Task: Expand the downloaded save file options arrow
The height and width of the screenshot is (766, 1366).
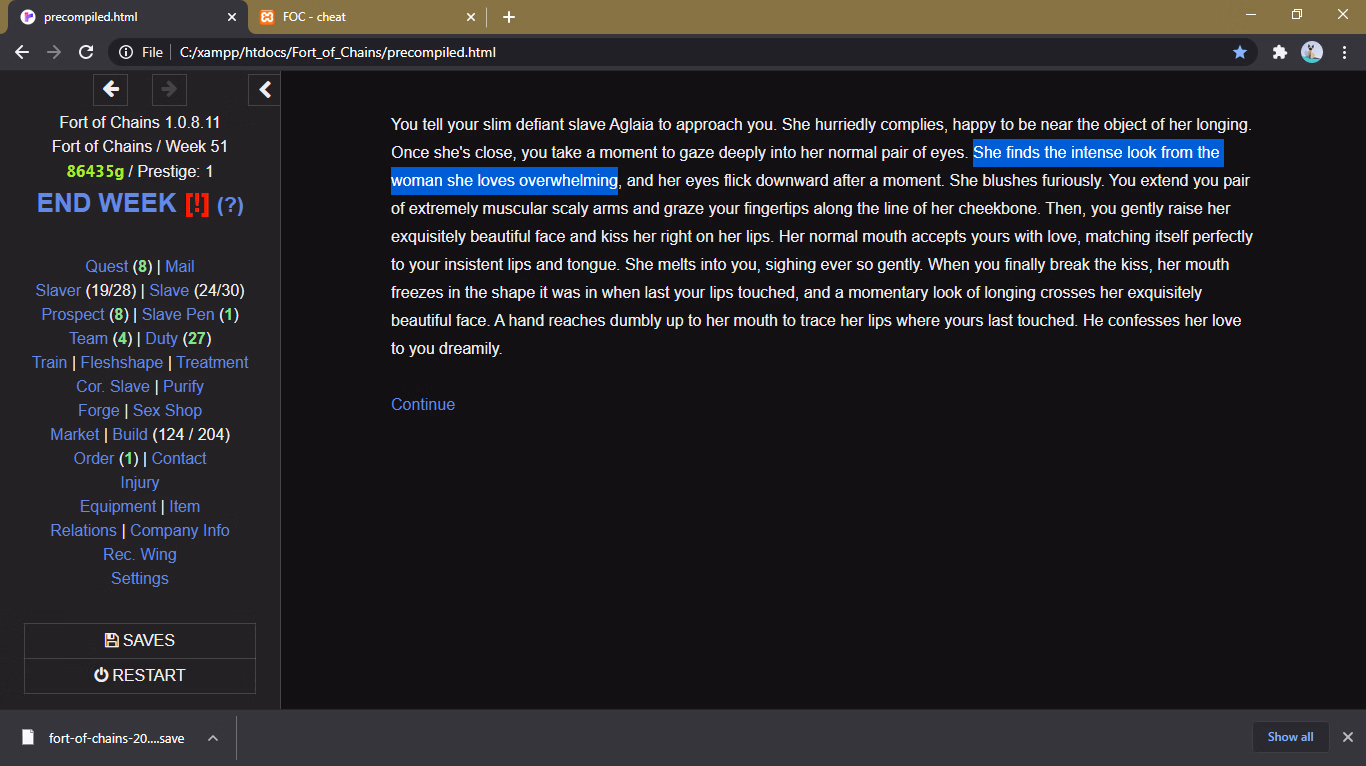Action: click(x=213, y=738)
